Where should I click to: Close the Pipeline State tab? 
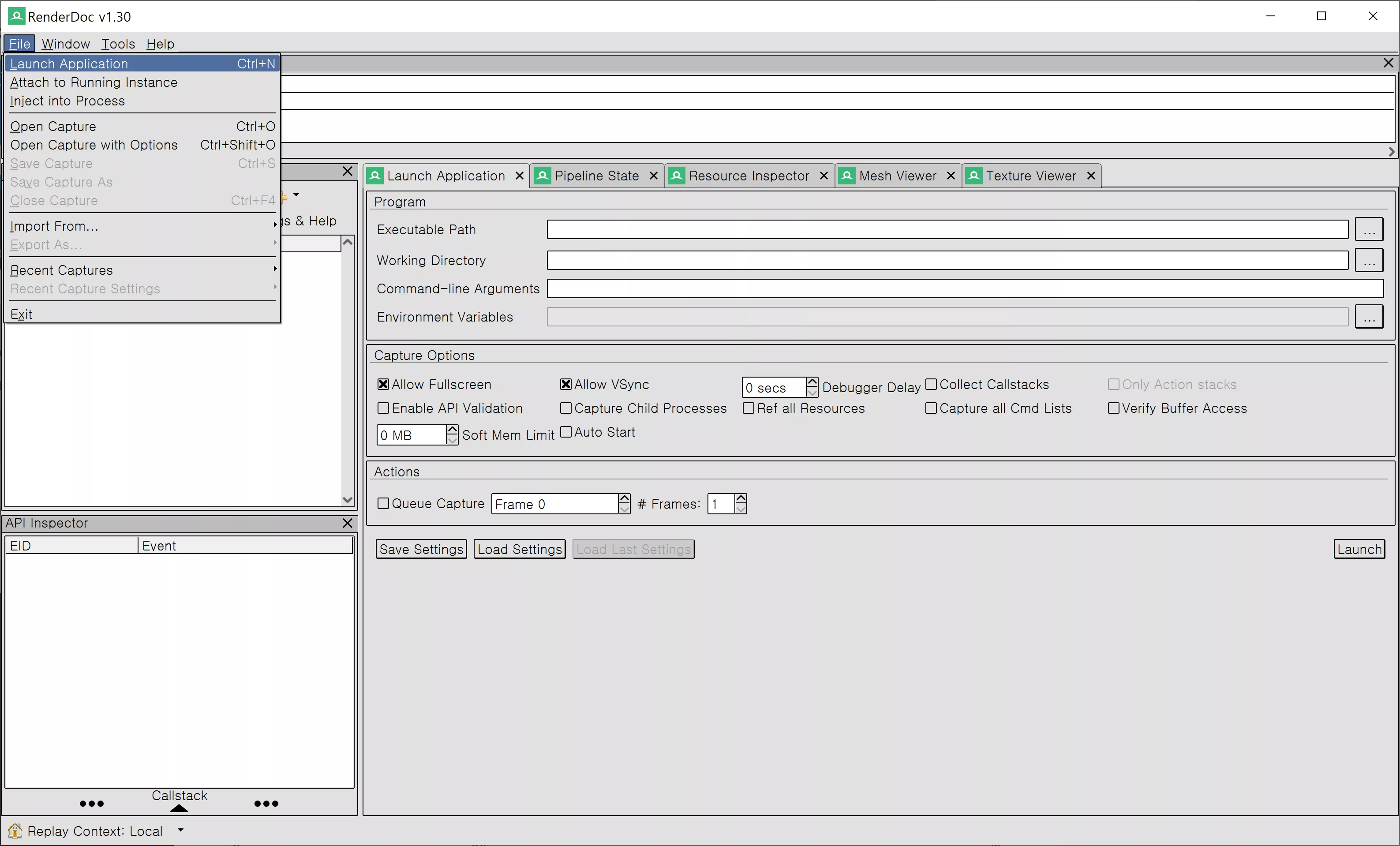(653, 176)
